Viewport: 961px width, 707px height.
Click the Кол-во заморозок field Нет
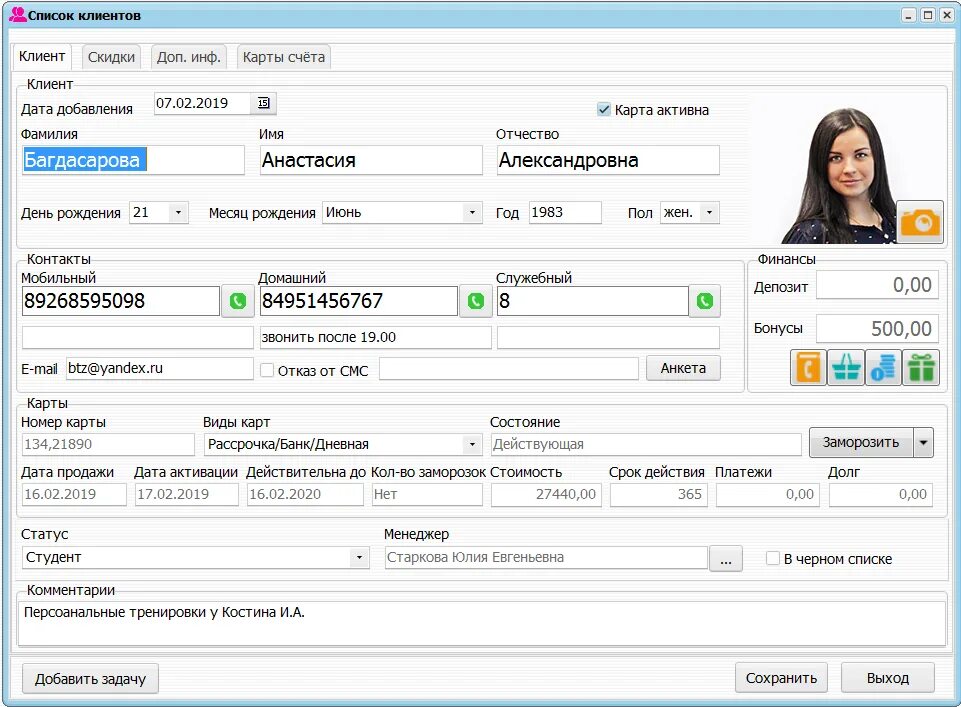(x=427, y=494)
